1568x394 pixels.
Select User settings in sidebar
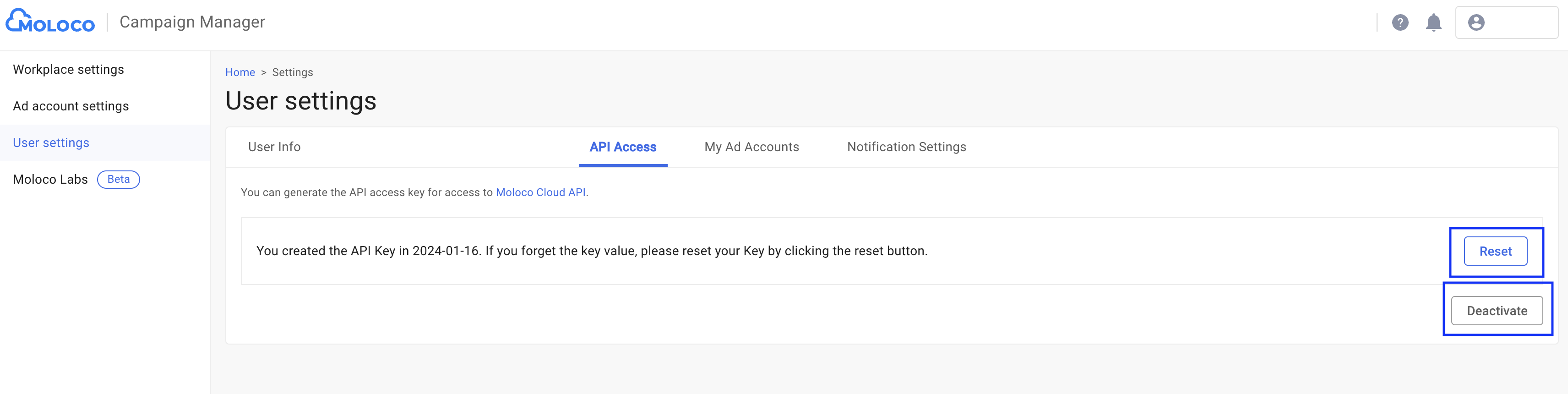(51, 142)
